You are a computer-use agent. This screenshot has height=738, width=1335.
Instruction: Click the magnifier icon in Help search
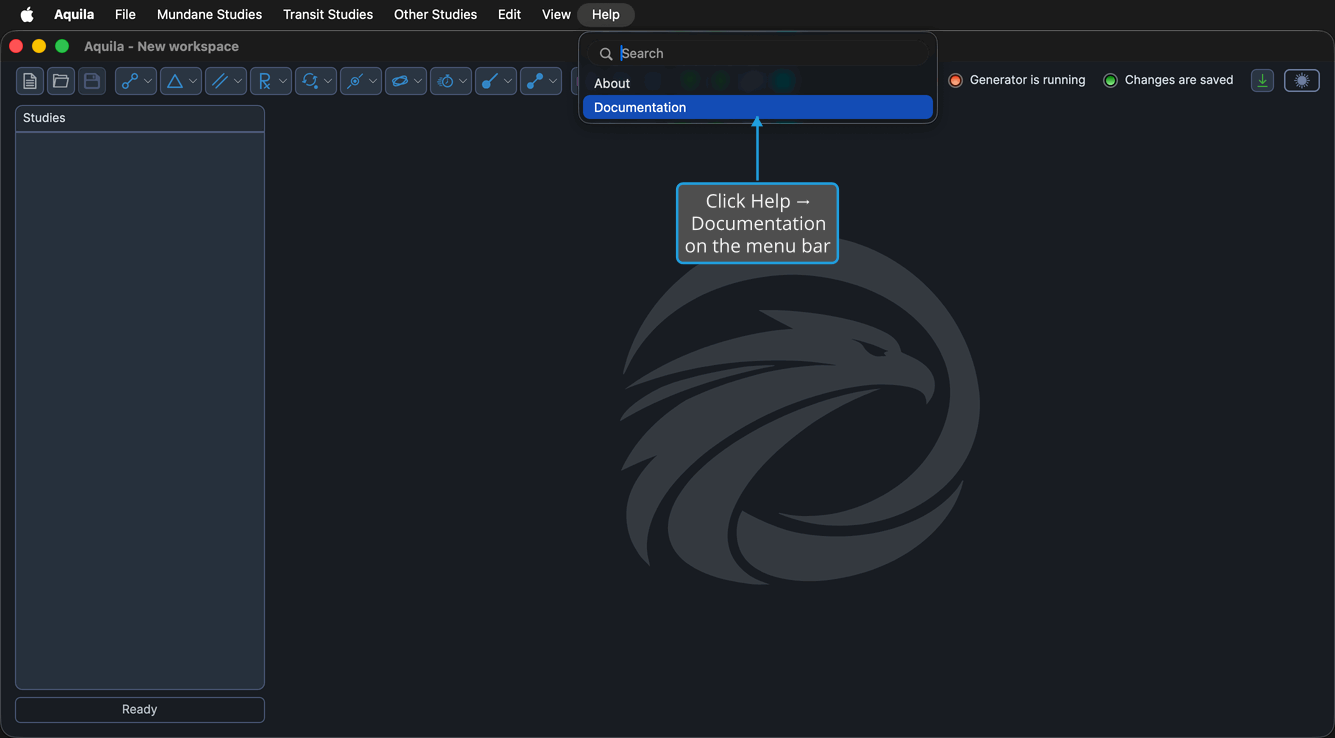tap(606, 54)
